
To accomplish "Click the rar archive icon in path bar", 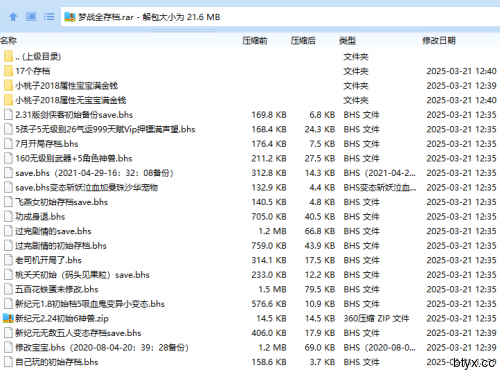I will (x=70, y=17).
